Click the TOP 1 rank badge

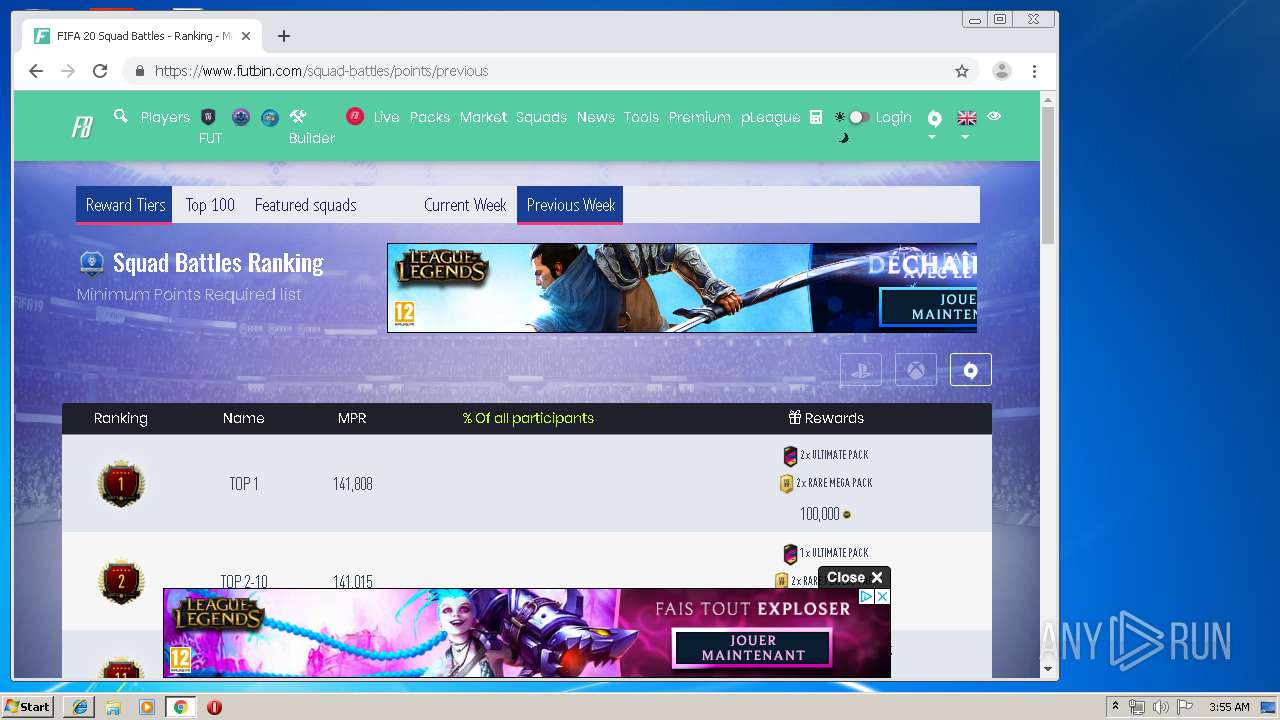pyautogui.click(x=121, y=484)
